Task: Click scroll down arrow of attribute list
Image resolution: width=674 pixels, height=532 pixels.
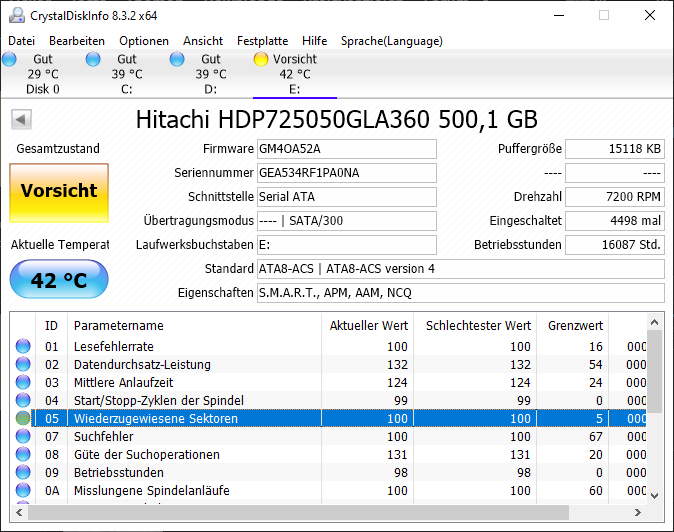Action: point(655,495)
